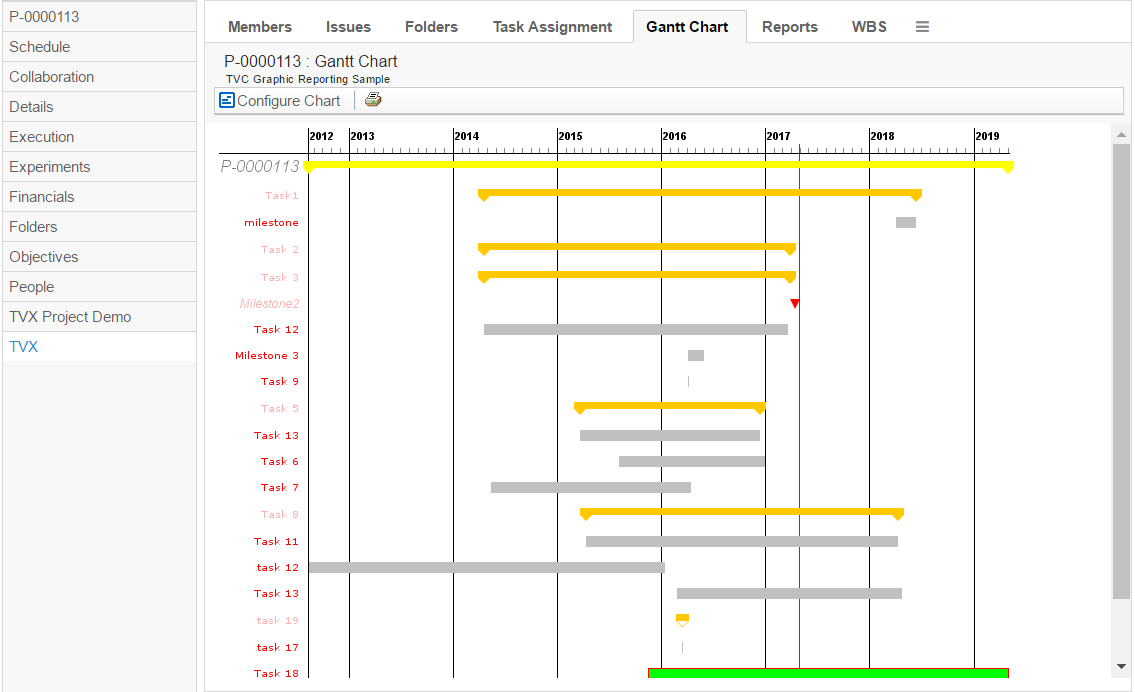
Task: Click the Configure Chart button label
Action: point(288,100)
